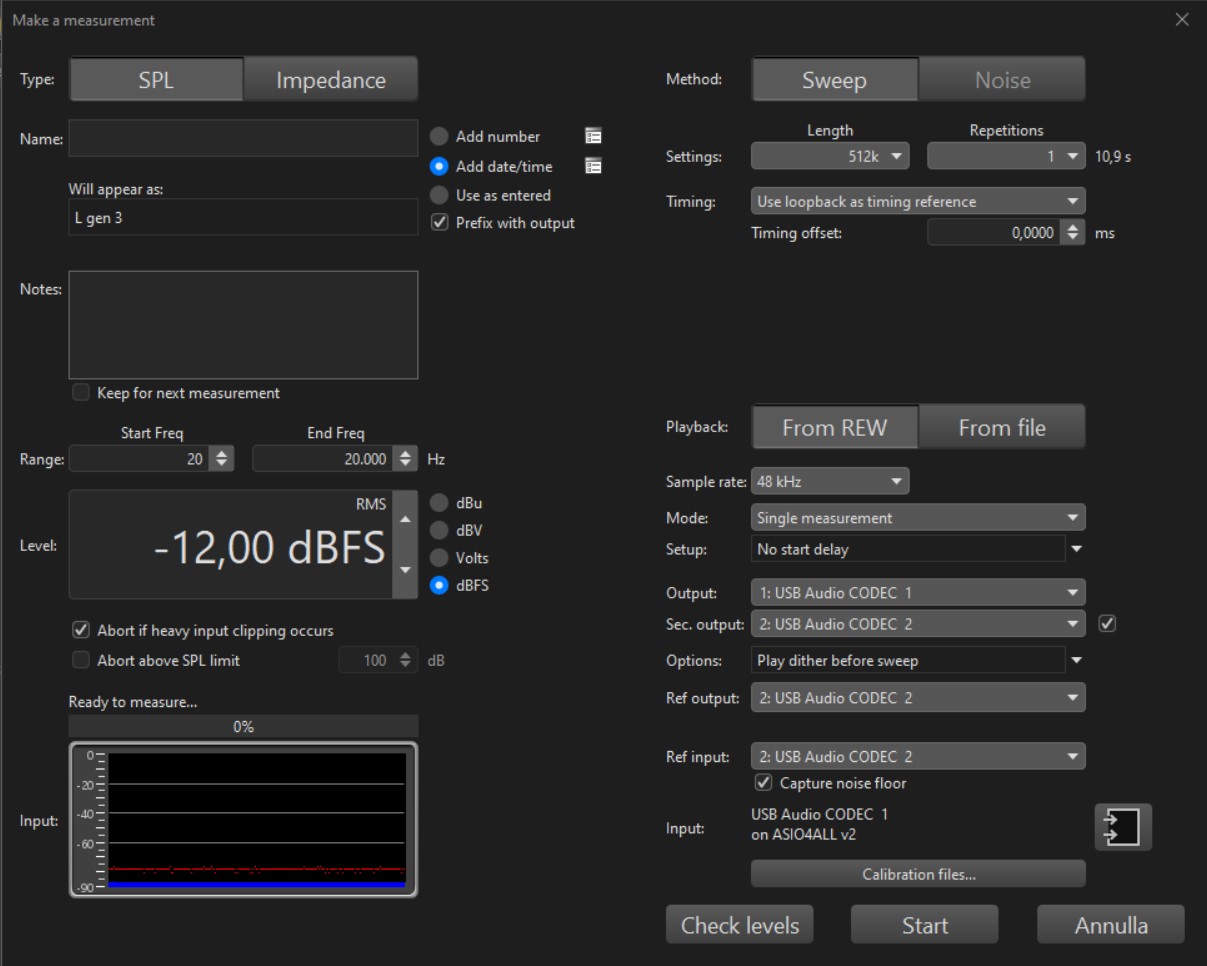Toggle the Capture noise floor checkbox
The image size is (1207, 966).
765,783
